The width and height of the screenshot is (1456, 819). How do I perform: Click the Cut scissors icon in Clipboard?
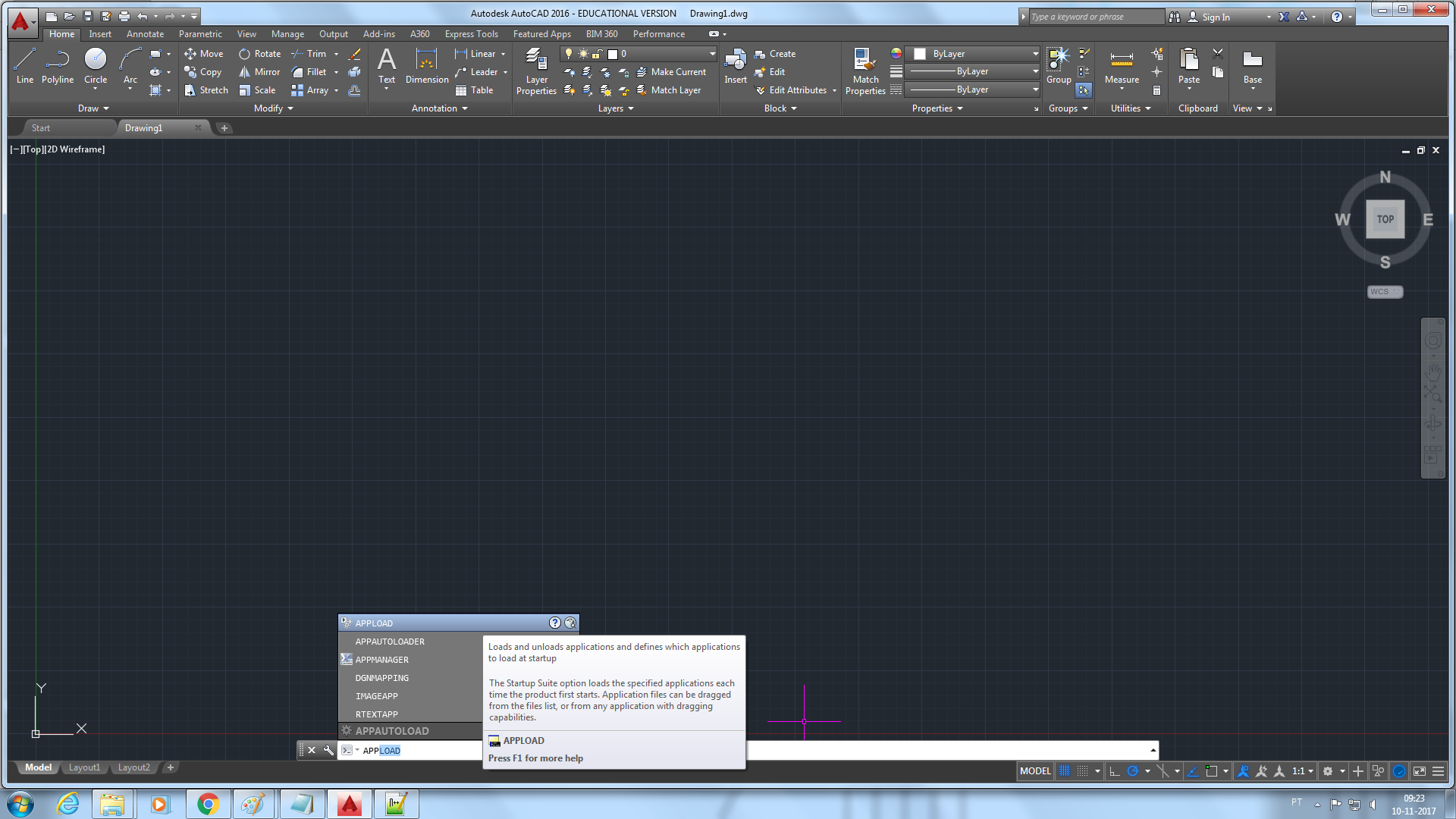[x=1218, y=54]
